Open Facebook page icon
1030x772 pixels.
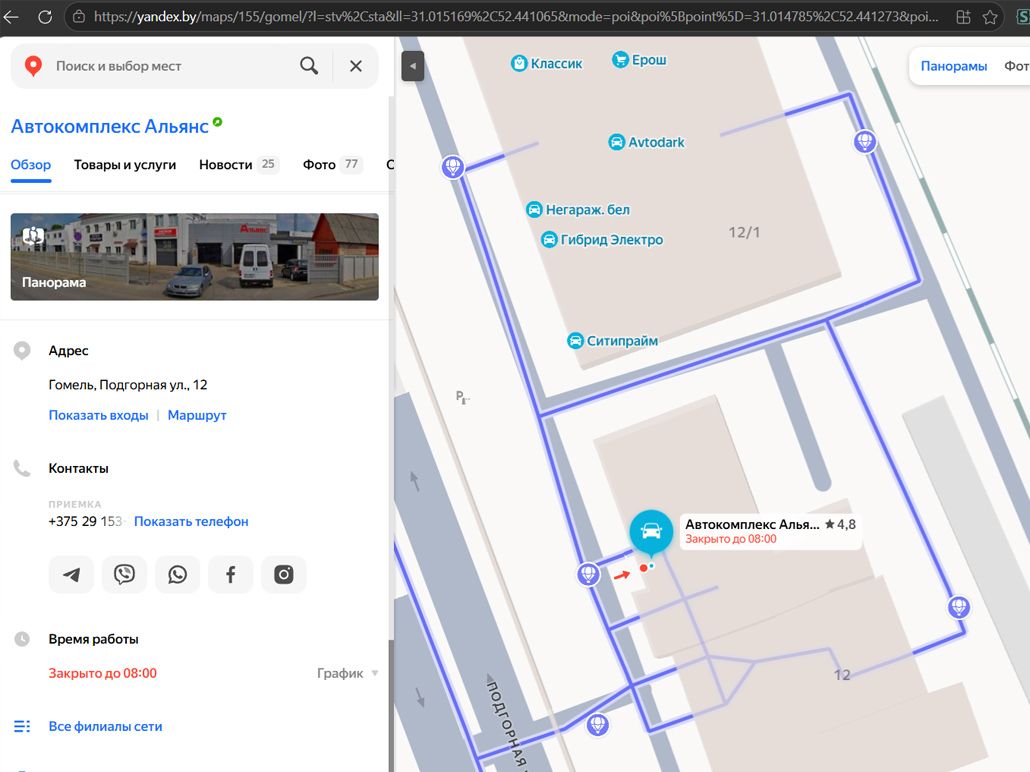[231, 575]
